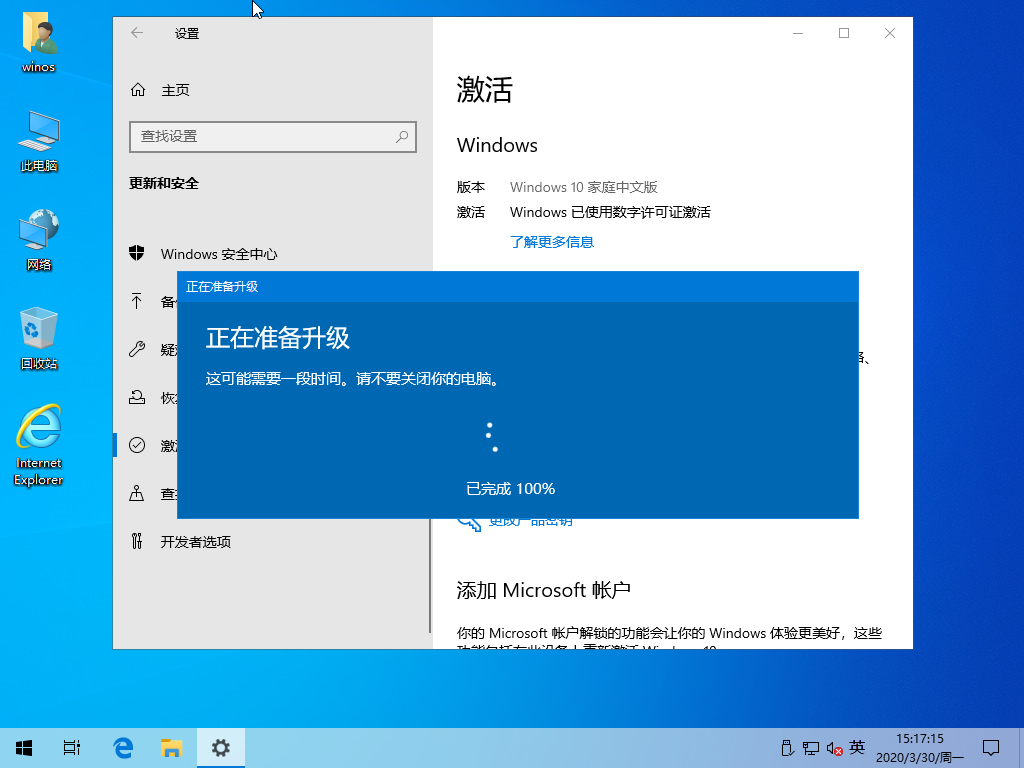Open the network tray icon
The height and width of the screenshot is (768, 1024).
810,748
